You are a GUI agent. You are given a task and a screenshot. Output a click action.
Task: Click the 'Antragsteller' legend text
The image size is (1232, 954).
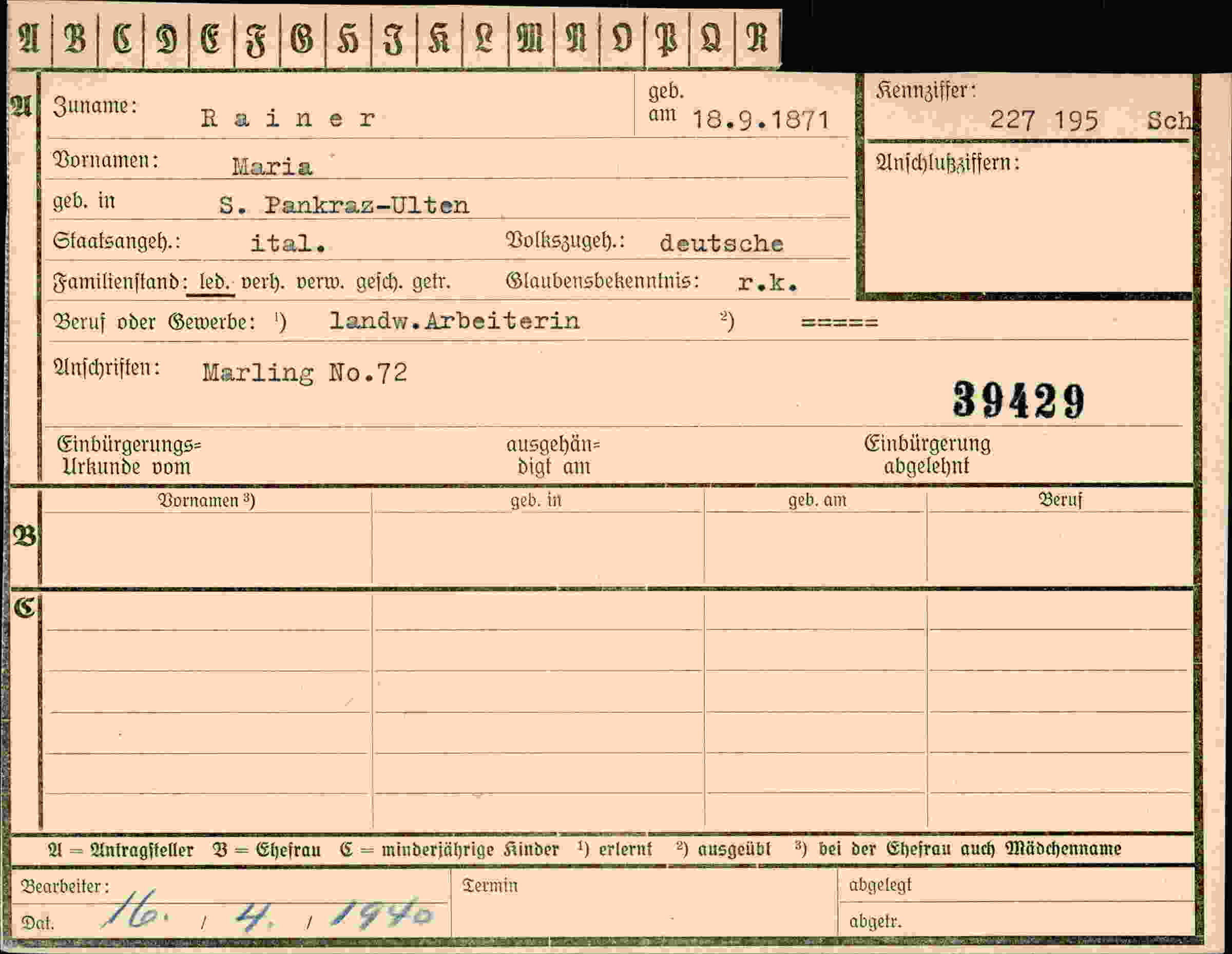[x=142, y=850]
